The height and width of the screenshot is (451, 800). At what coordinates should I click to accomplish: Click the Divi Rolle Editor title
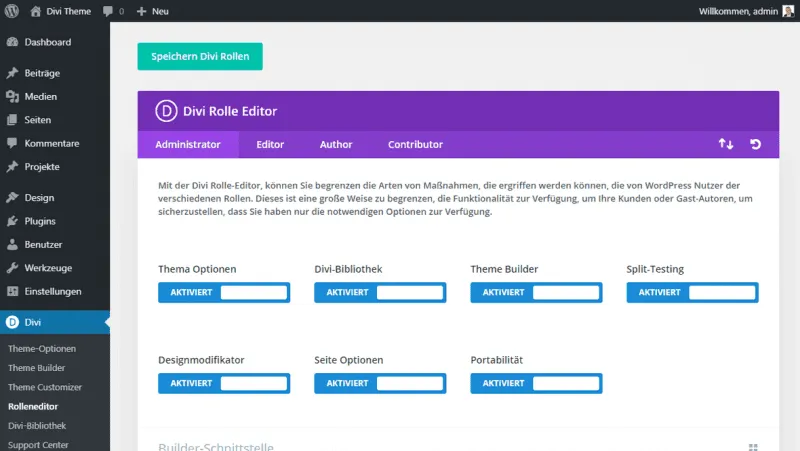(230, 111)
